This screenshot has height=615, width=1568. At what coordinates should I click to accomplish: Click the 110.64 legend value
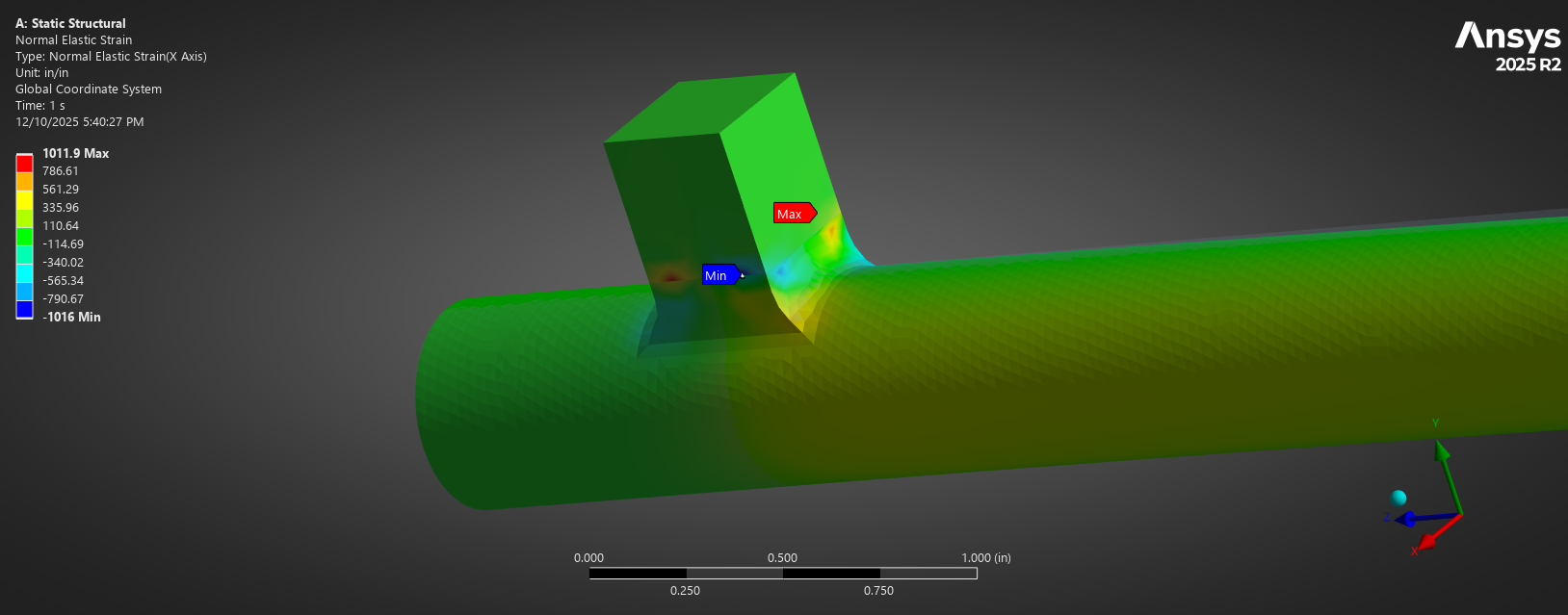coord(61,226)
